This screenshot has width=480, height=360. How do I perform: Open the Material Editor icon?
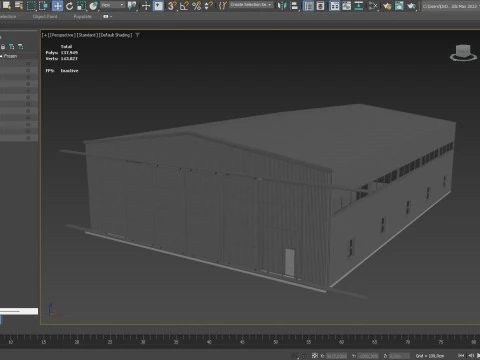pos(373,6)
